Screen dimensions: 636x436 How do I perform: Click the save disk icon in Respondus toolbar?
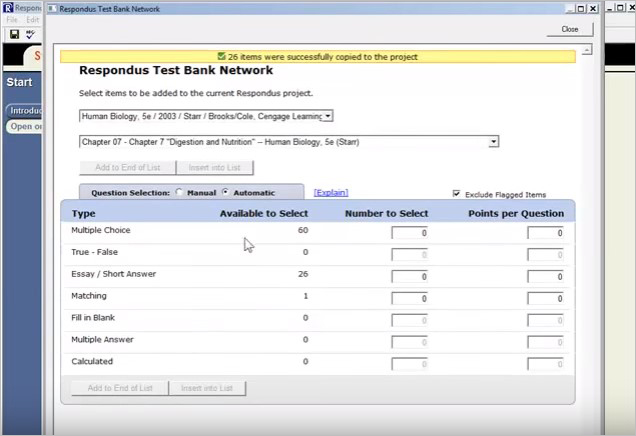pos(15,34)
